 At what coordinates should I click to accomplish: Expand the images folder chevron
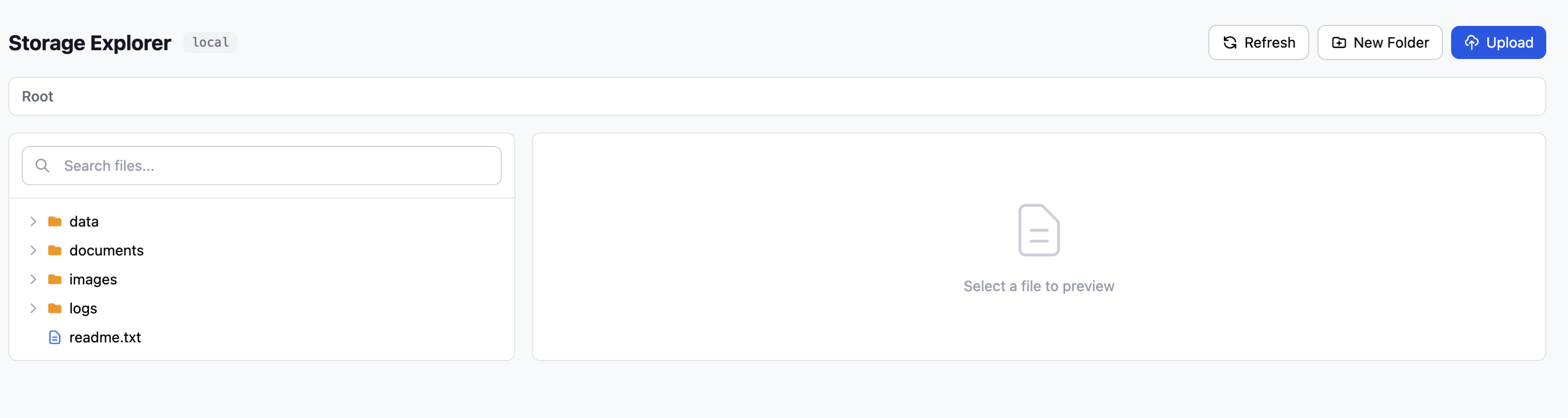click(x=34, y=280)
